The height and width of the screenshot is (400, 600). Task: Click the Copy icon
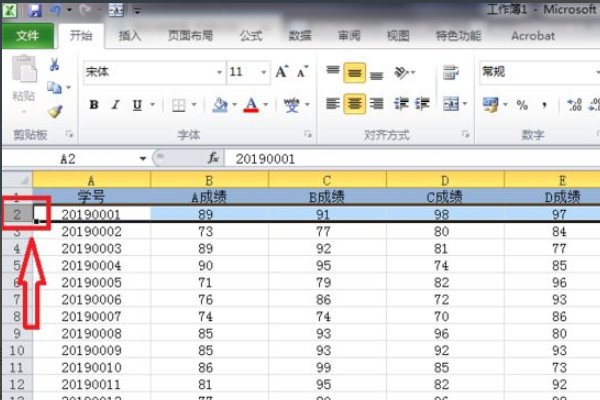pyautogui.click(x=54, y=88)
